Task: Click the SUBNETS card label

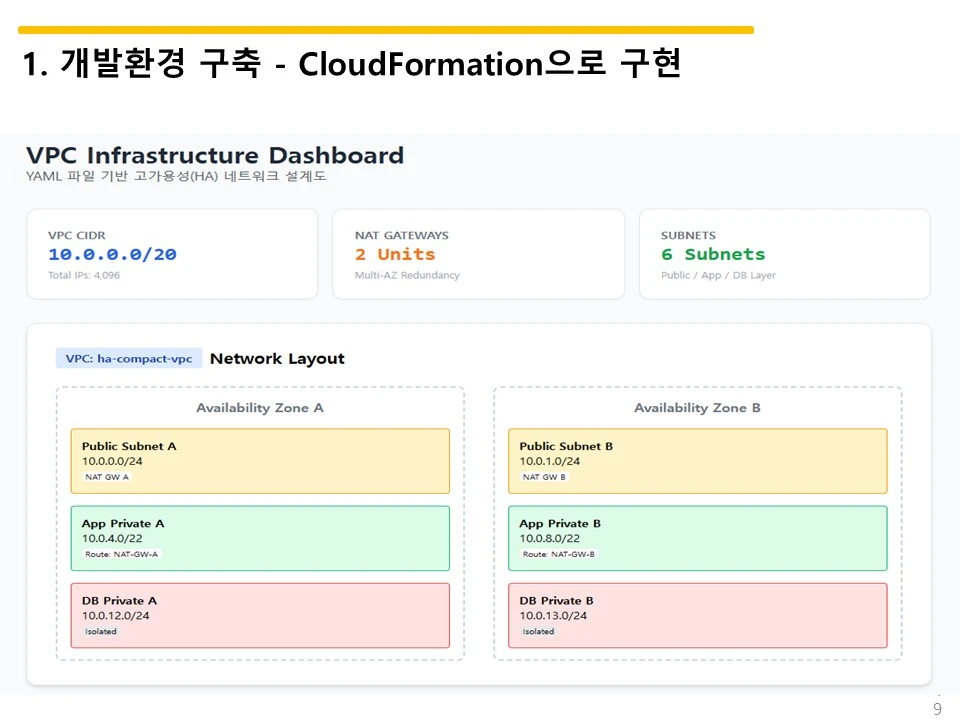Action: 688,235
